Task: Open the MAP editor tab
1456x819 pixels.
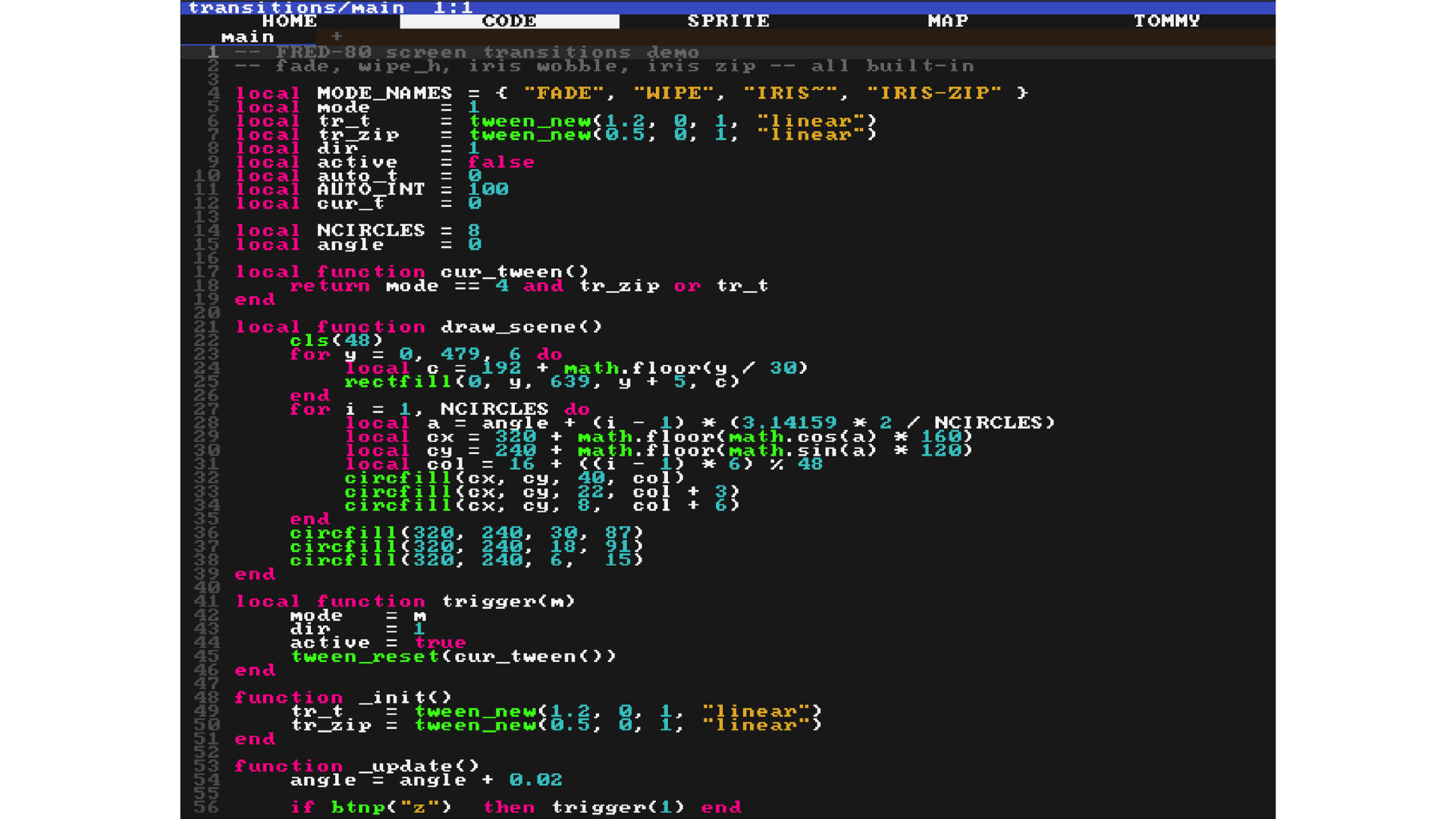Action: pos(948,21)
